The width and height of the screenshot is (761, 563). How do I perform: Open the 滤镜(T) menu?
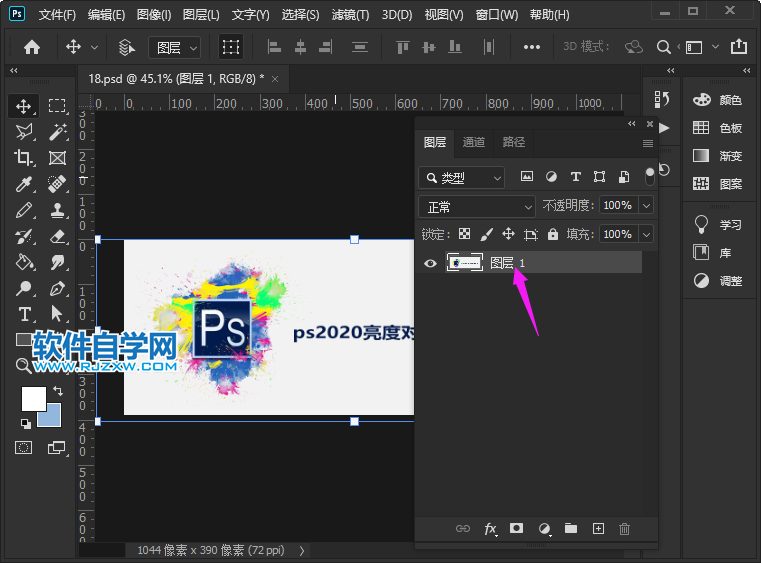(350, 15)
